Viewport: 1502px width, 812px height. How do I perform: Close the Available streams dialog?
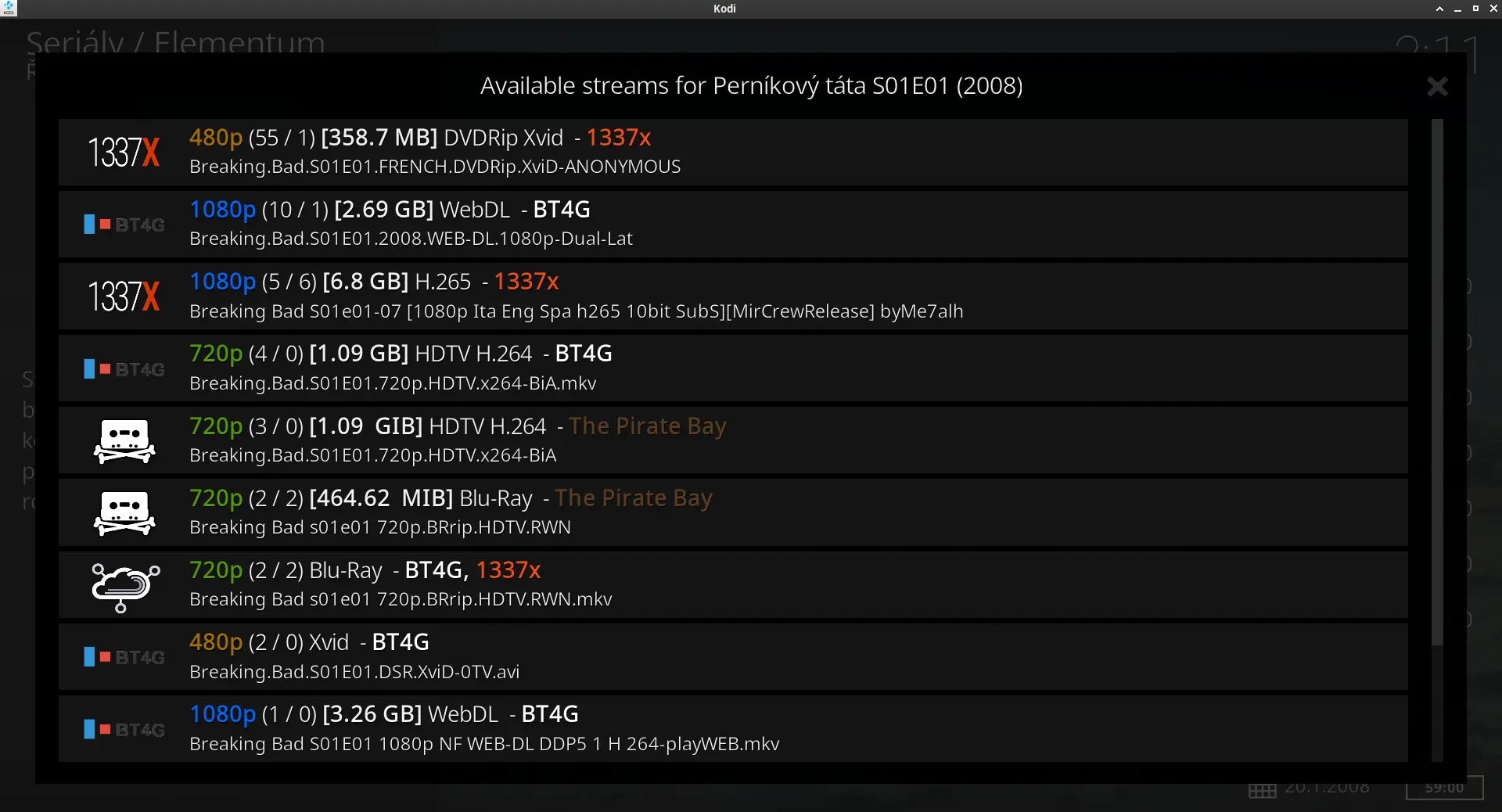(x=1437, y=86)
